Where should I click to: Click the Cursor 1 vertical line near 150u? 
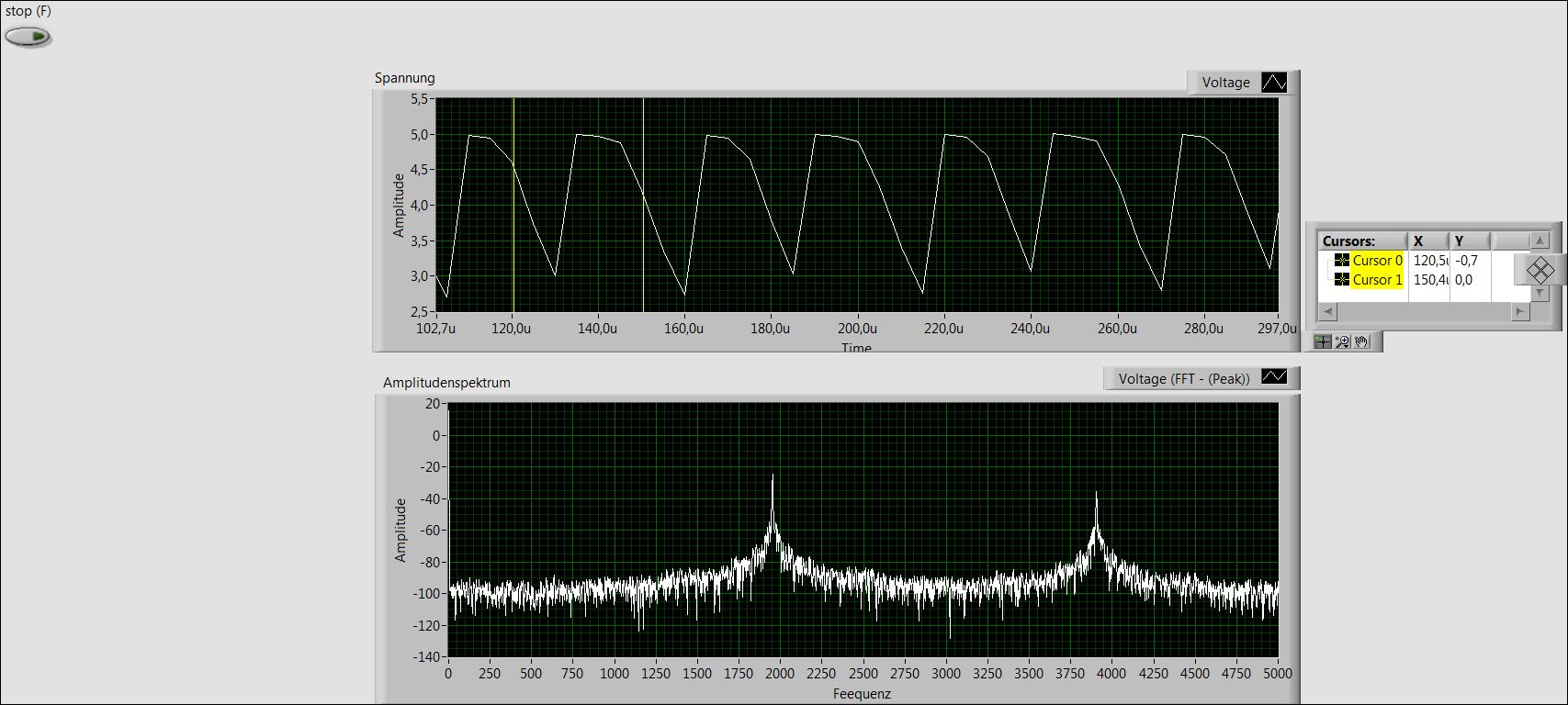643,206
